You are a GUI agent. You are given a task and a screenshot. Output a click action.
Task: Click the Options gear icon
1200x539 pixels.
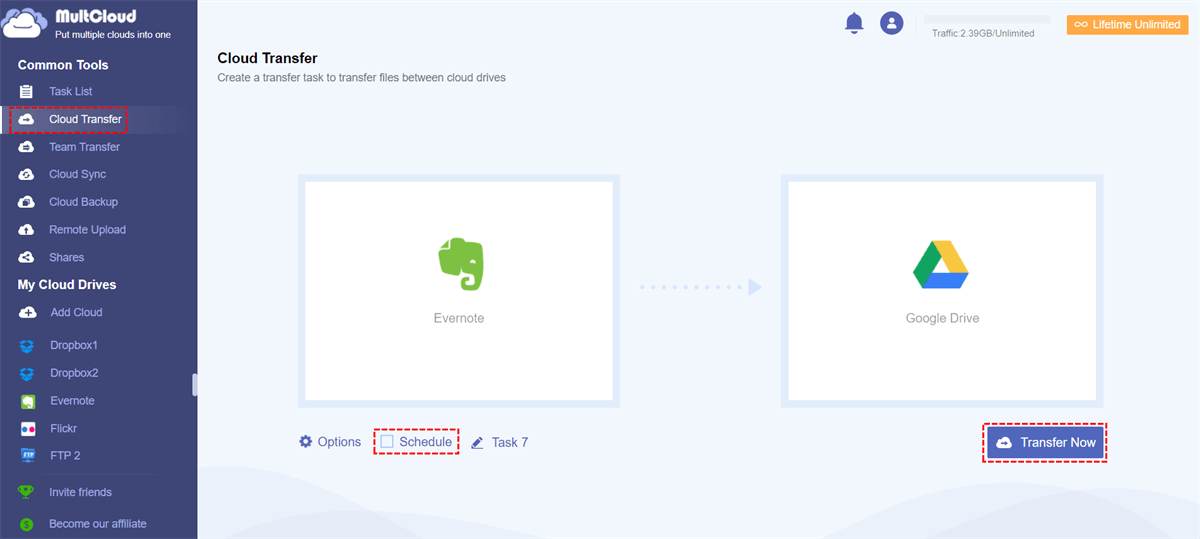pos(306,441)
